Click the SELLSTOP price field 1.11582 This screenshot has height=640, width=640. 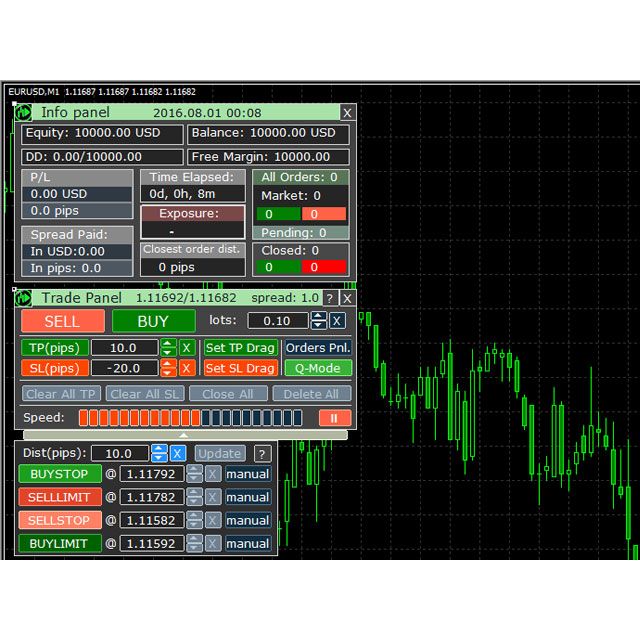pos(151,520)
